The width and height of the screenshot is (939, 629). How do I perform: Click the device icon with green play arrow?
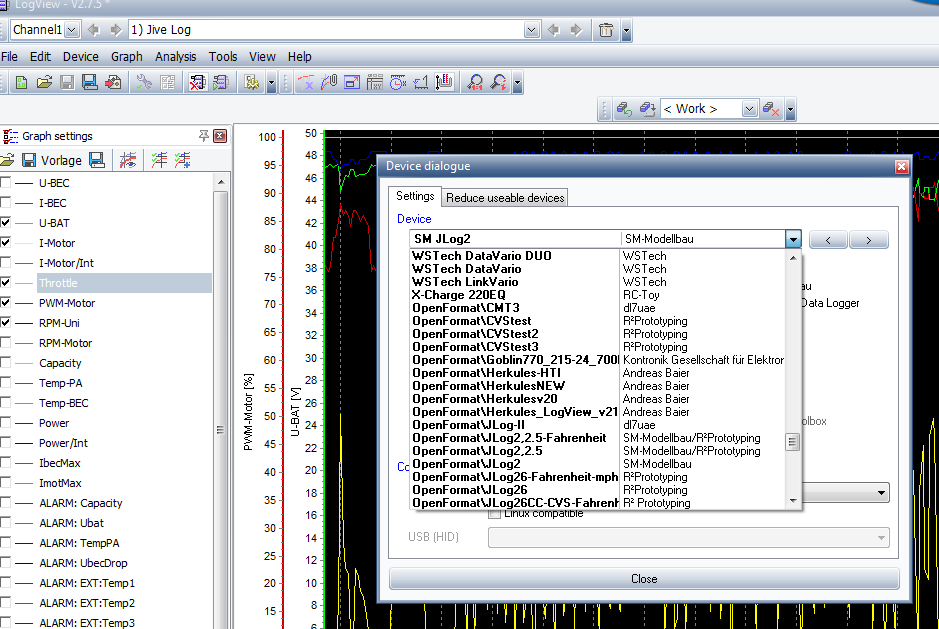[220, 83]
